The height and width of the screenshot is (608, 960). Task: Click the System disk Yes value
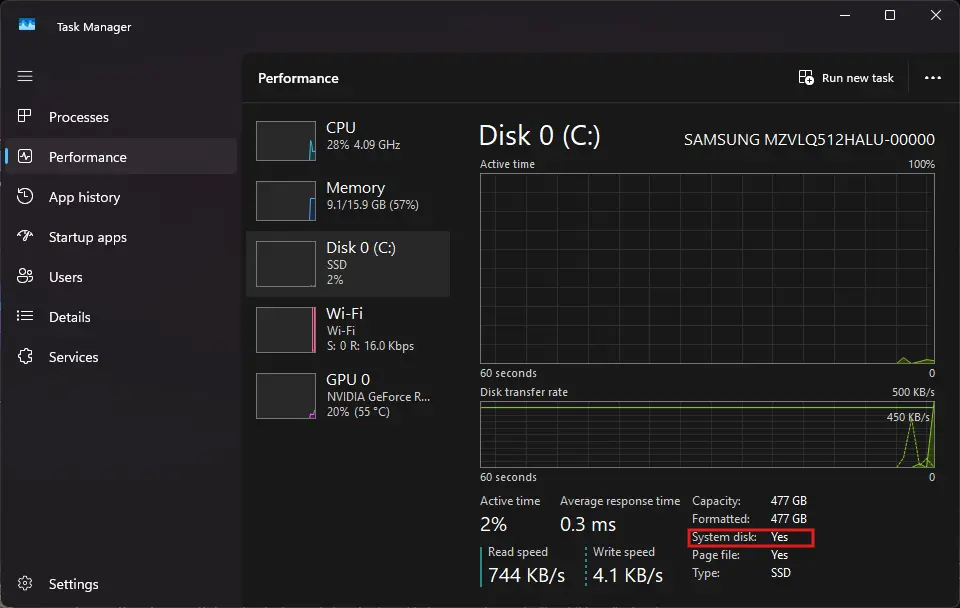779,537
